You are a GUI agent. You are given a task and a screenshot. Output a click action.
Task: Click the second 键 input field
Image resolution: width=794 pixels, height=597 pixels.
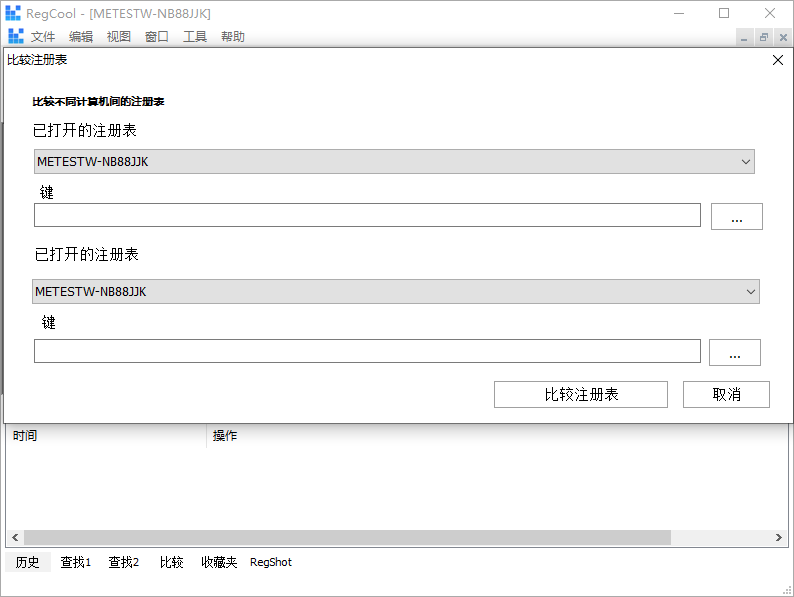367,351
